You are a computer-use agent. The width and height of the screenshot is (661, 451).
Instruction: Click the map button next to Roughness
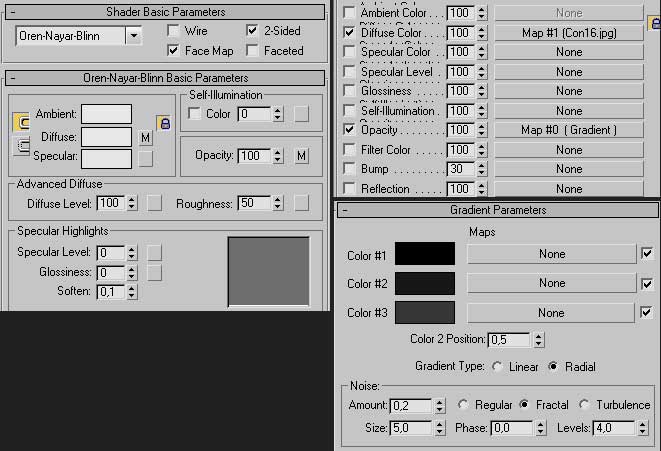coord(301,203)
